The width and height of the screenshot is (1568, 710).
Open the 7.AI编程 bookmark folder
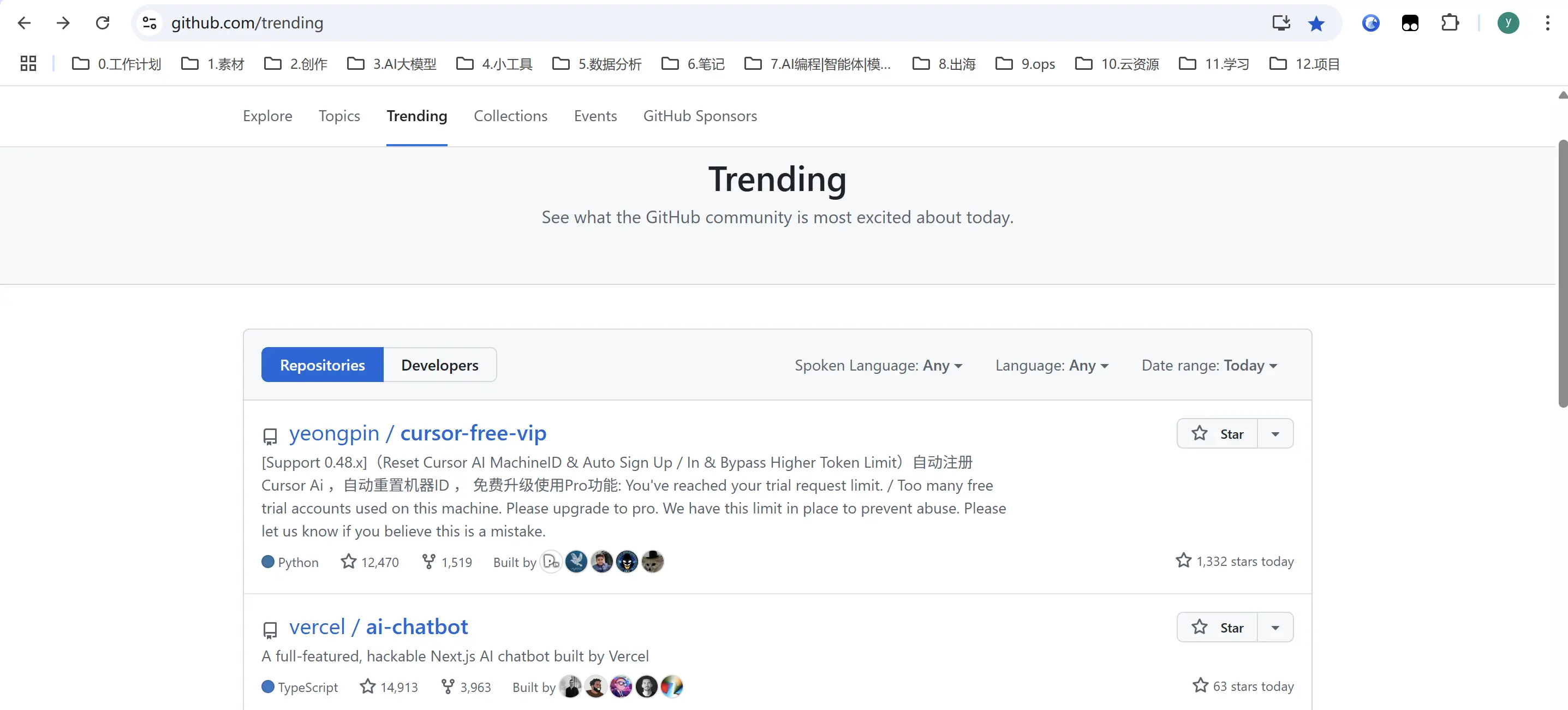coord(818,63)
